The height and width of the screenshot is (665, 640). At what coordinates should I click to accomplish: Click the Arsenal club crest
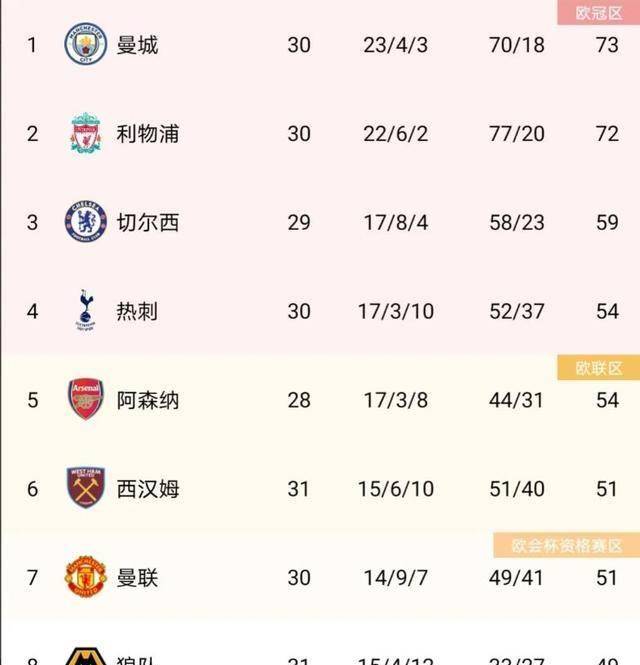tap(86, 399)
